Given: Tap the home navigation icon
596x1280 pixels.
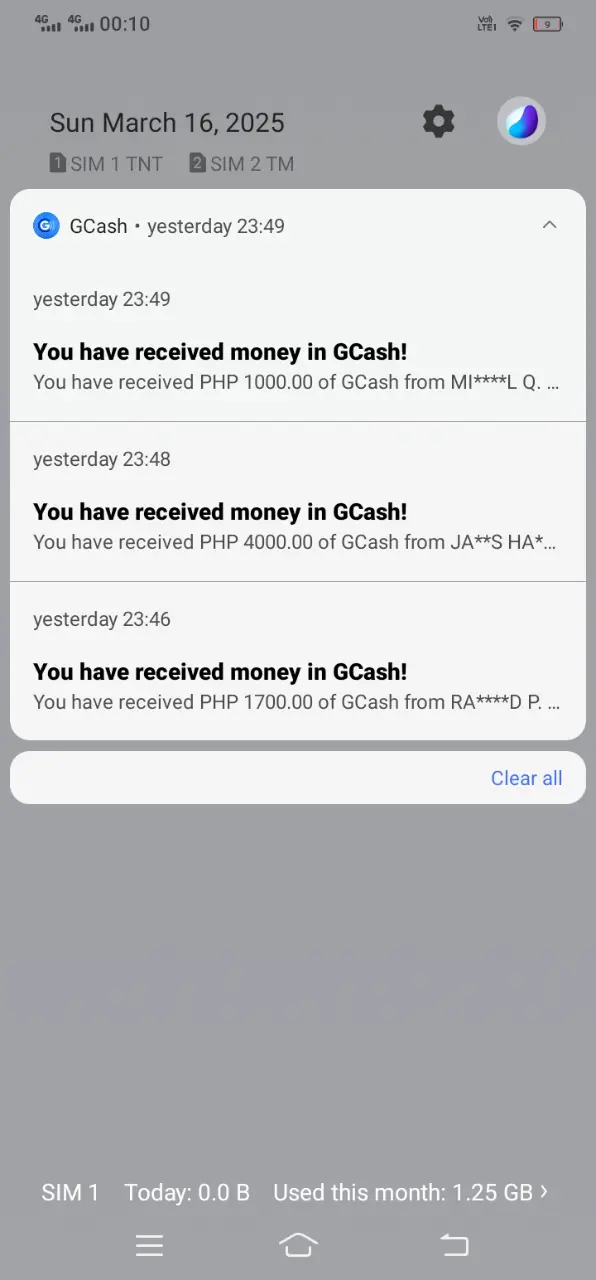Looking at the screenshot, I should pos(298,1245).
